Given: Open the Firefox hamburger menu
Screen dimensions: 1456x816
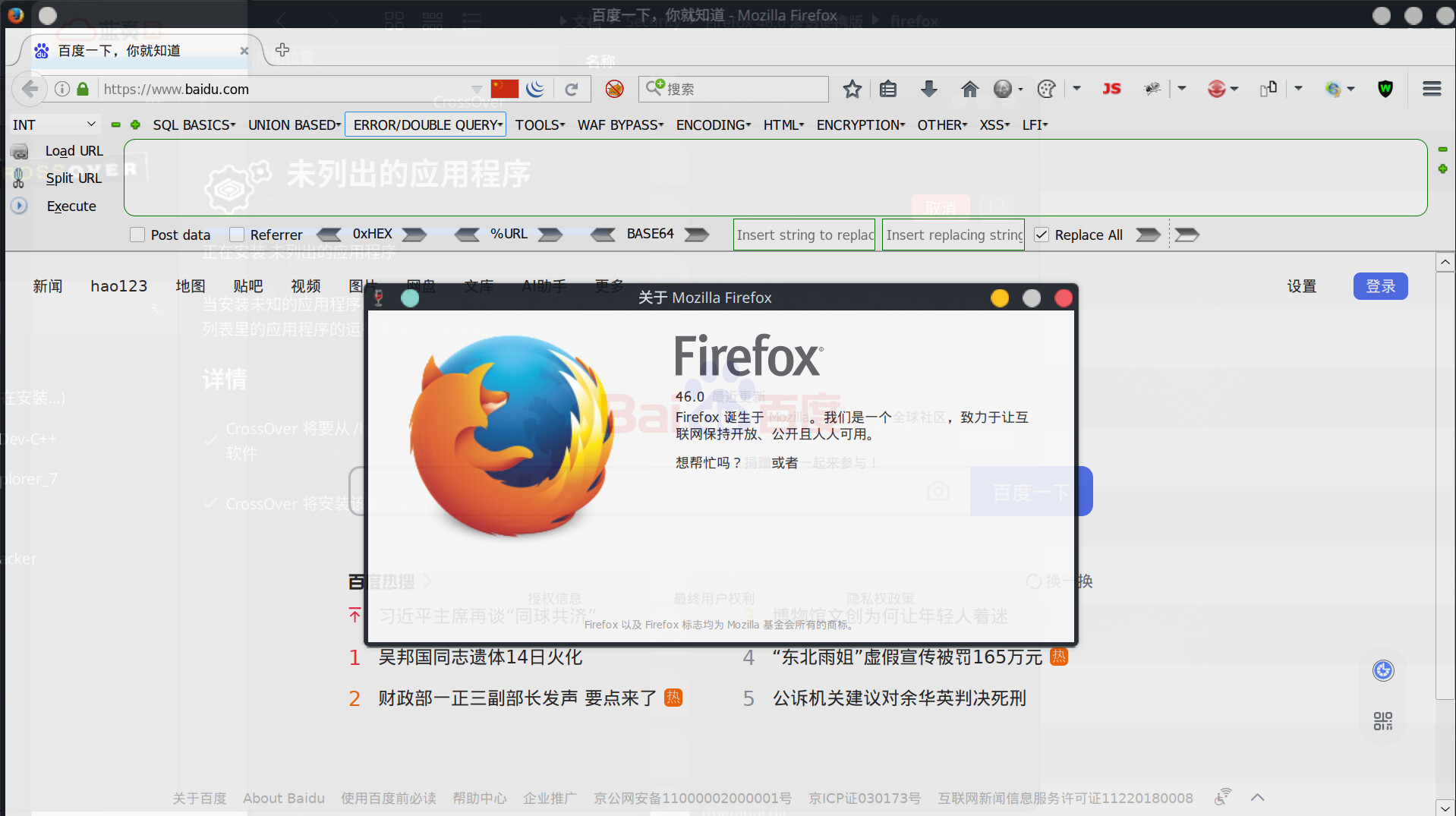Looking at the screenshot, I should (1432, 89).
